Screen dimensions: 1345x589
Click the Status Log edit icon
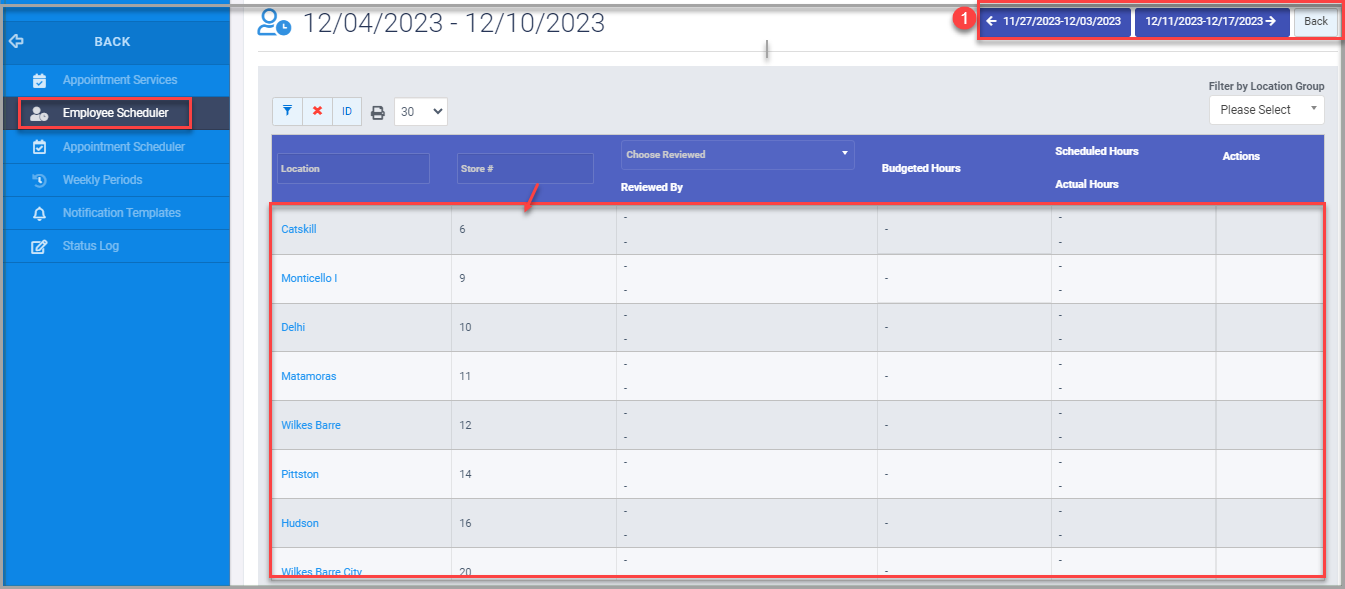[38, 246]
